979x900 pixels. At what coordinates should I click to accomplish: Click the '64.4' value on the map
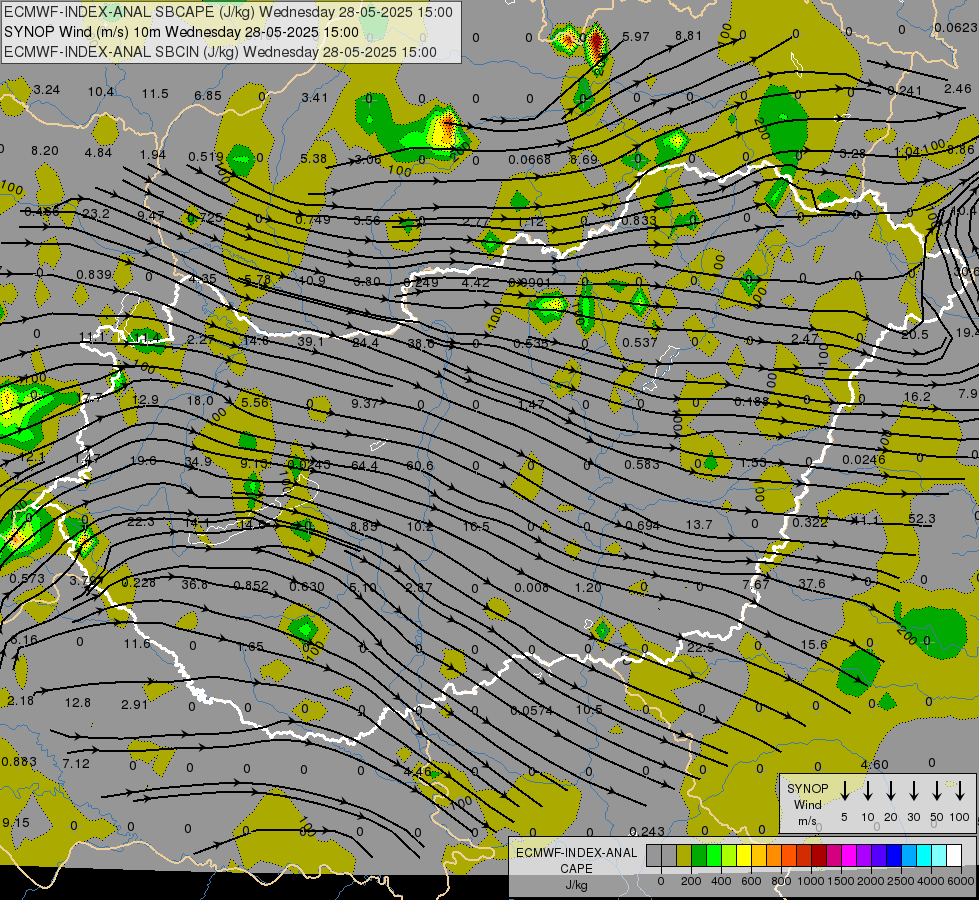[365, 466]
